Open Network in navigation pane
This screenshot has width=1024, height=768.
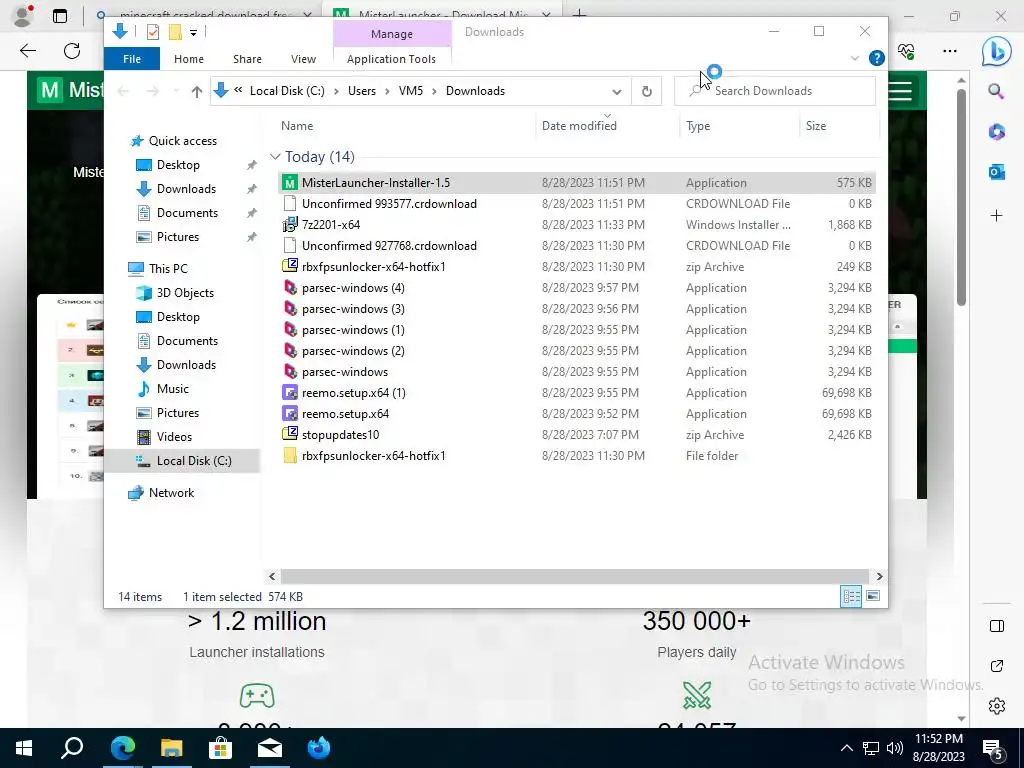(x=171, y=493)
